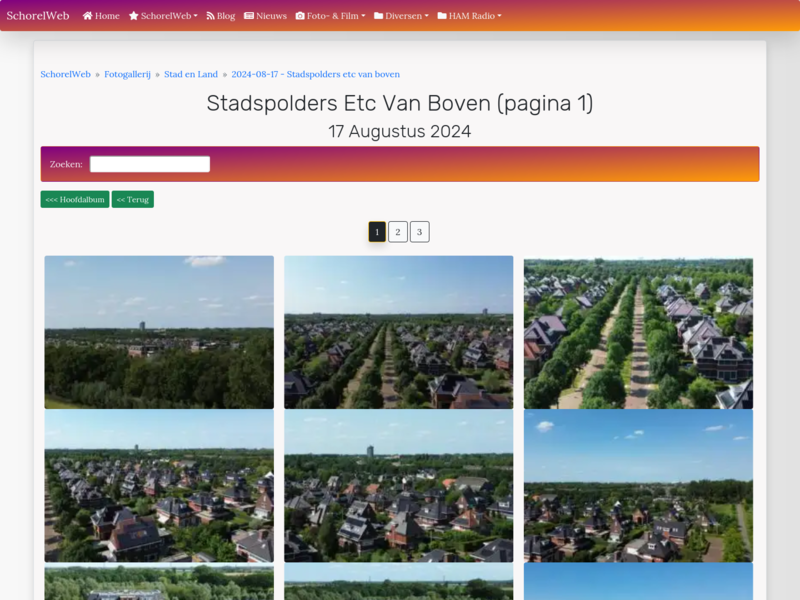This screenshot has width=800, height=600.
Task: Follow the SchorelWeb breadcrumb link
Action: click(65, 74)
